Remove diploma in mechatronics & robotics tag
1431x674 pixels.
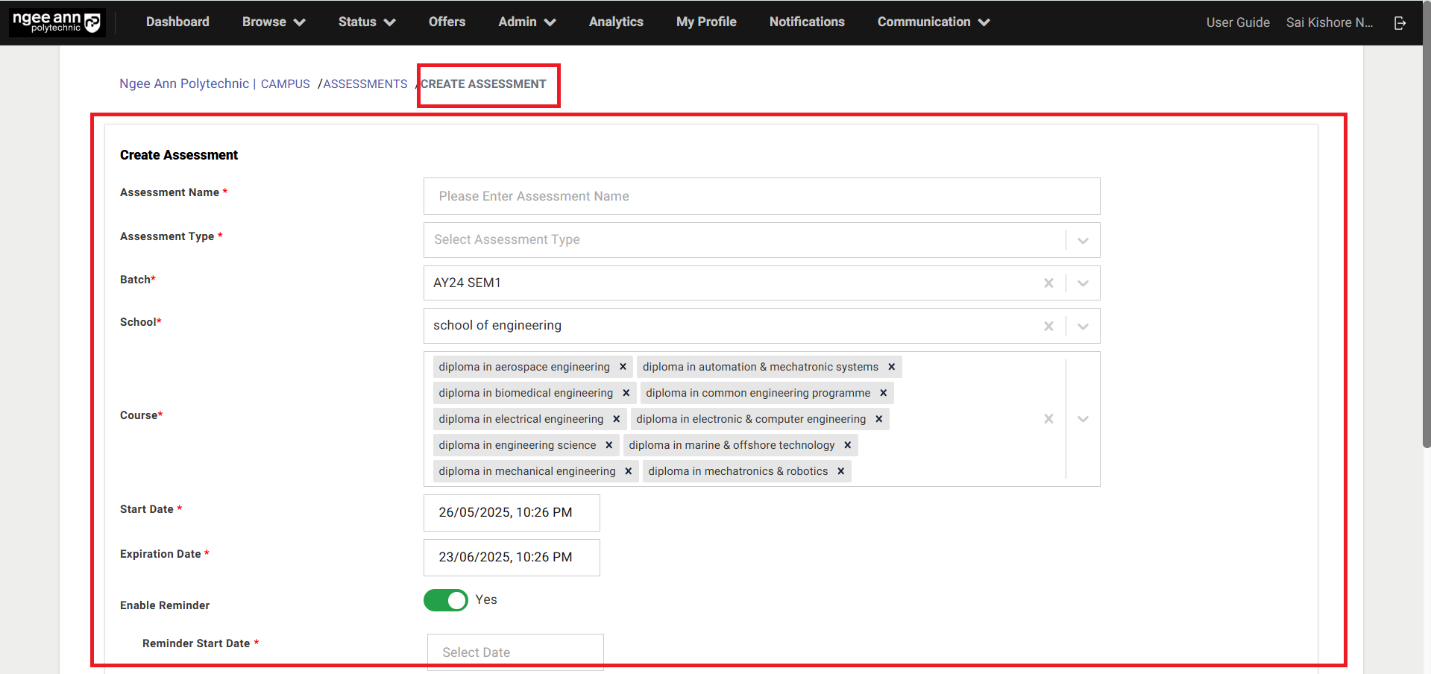(x=841, y=471)
